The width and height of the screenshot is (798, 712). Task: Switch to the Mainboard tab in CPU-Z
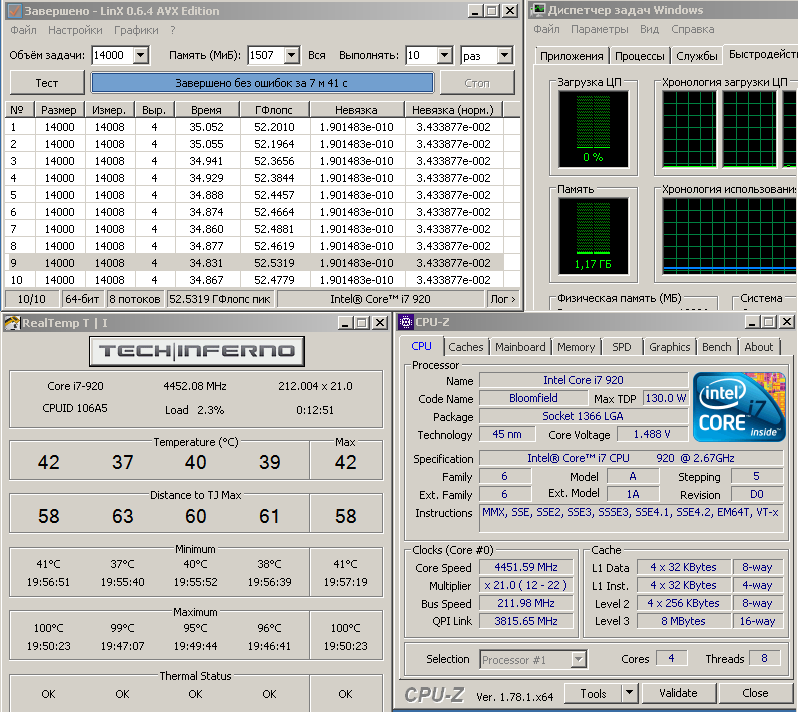point(520,347)
